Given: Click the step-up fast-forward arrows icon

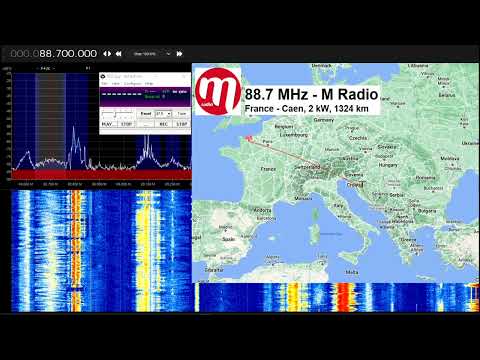Looking at the screenshot, I should (179, 54).
